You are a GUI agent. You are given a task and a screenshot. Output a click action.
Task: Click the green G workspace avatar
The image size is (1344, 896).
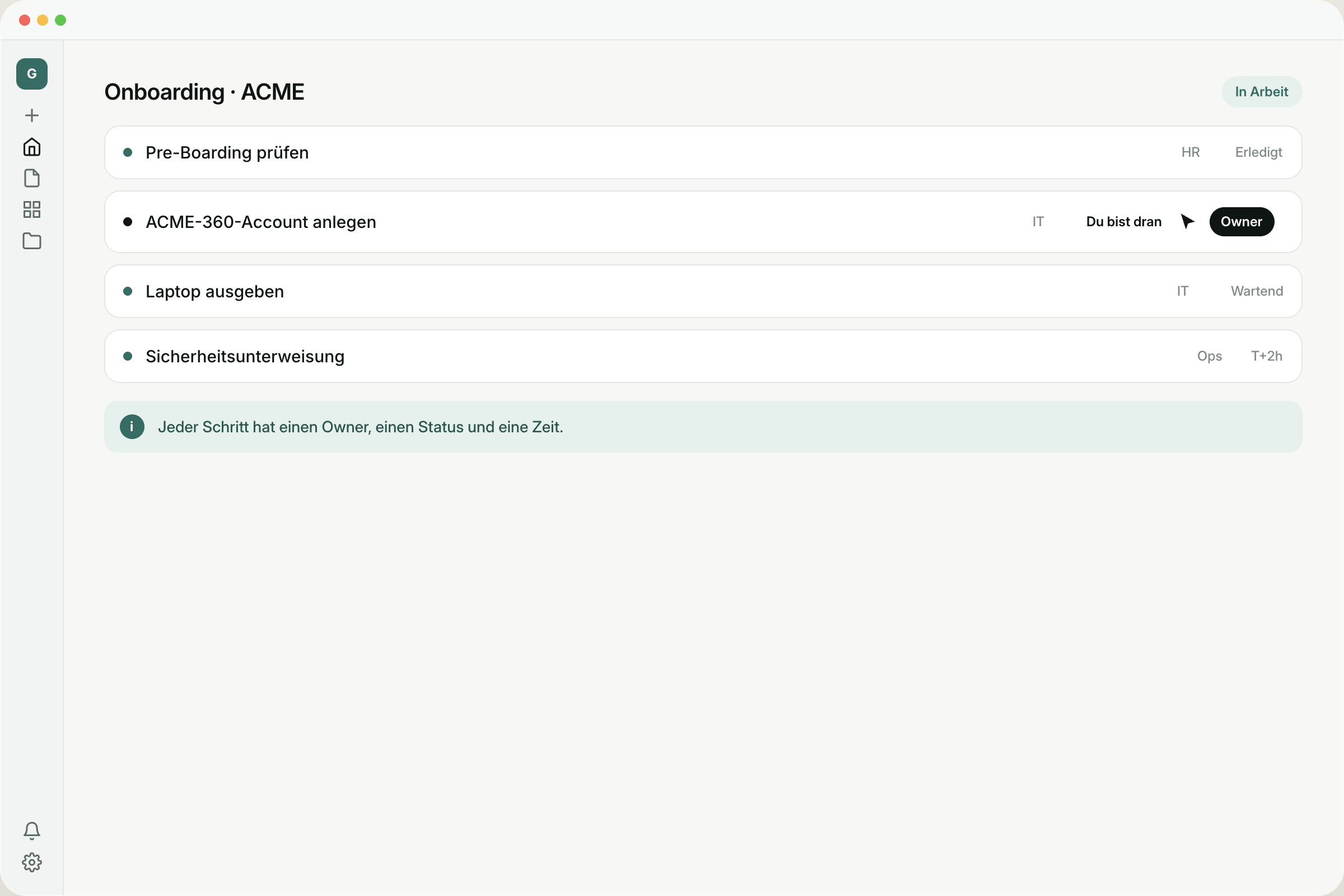(32, 74)
